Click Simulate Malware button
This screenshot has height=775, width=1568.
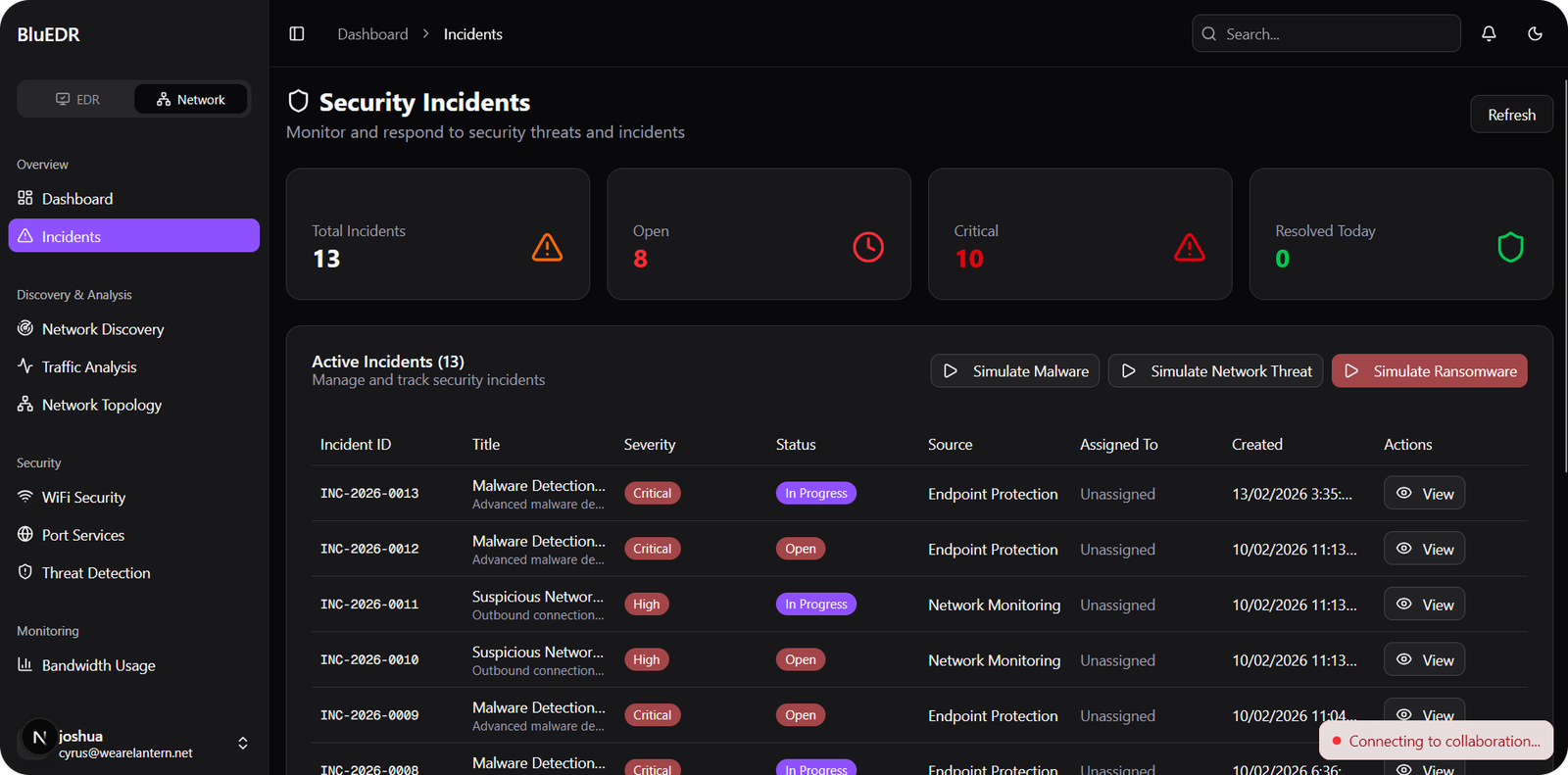[x=1014, y=371]
